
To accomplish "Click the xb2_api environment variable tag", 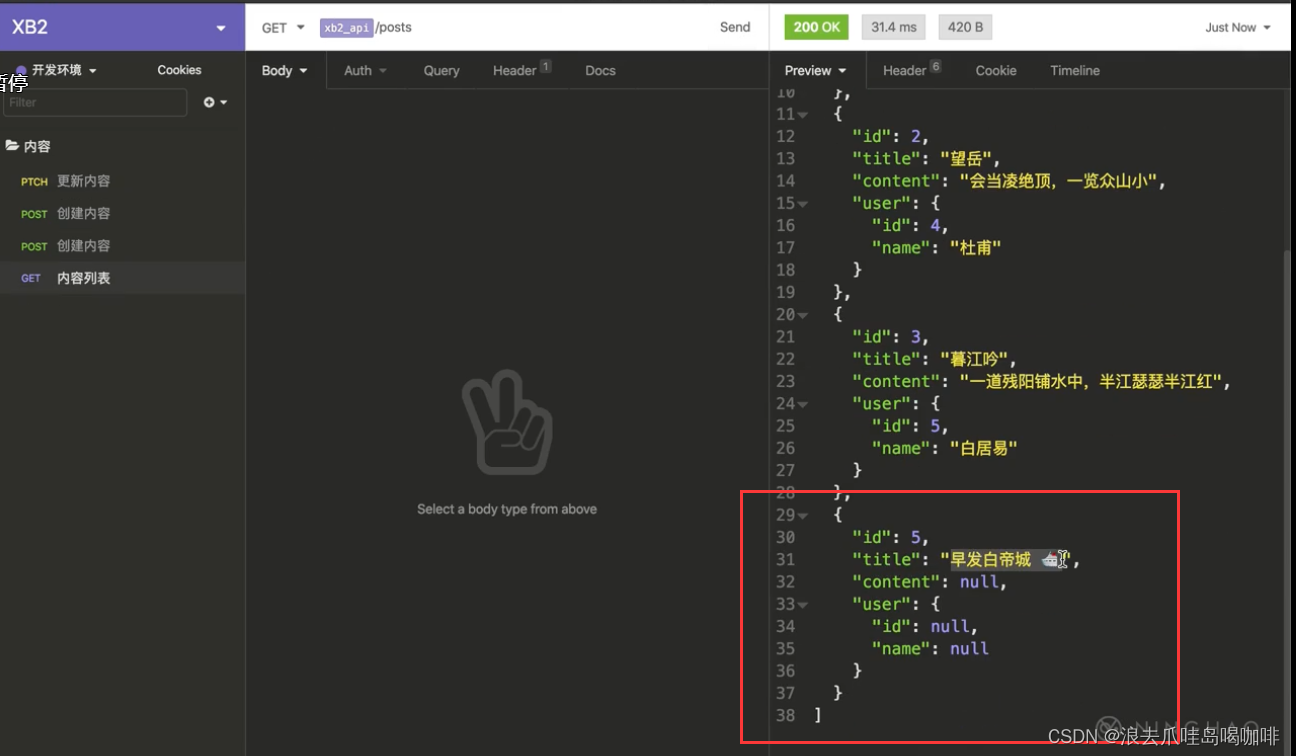I will (x=346, y=28).
